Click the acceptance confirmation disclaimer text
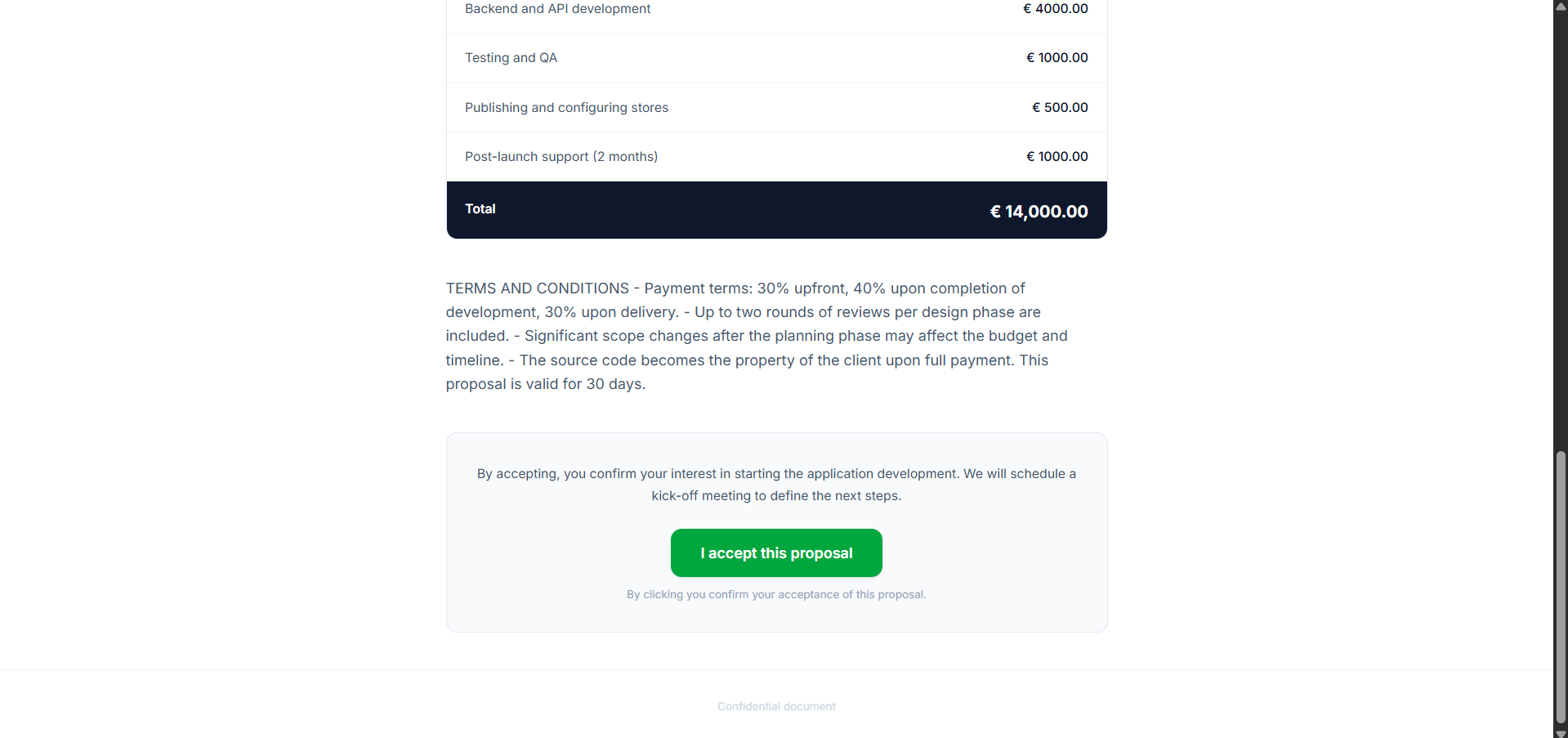 coord(775,594)
